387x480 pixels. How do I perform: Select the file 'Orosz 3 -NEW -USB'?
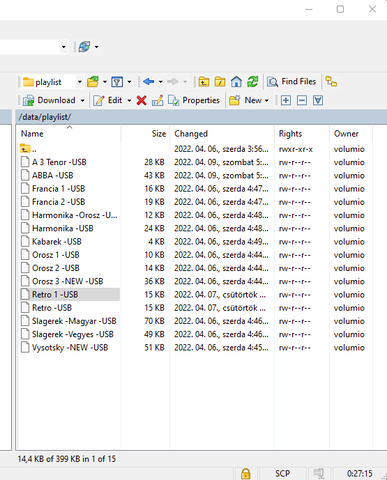[x=62, y=281]
